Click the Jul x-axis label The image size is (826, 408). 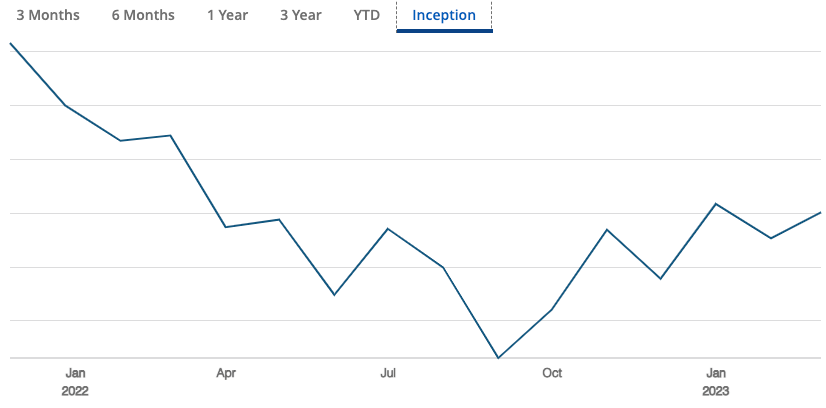point(388,373)
